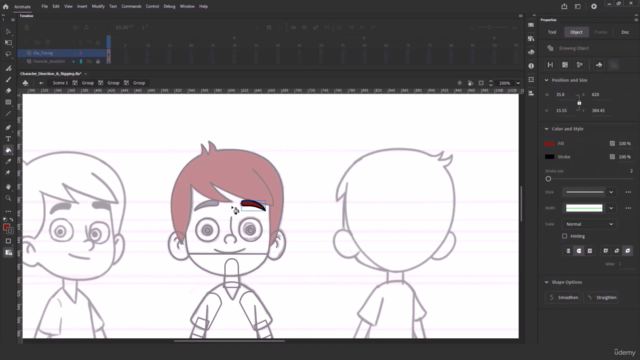The height and width of the screenshot is (360, 640).
Task: Select the Pen tool
Action: pos(8,128)
